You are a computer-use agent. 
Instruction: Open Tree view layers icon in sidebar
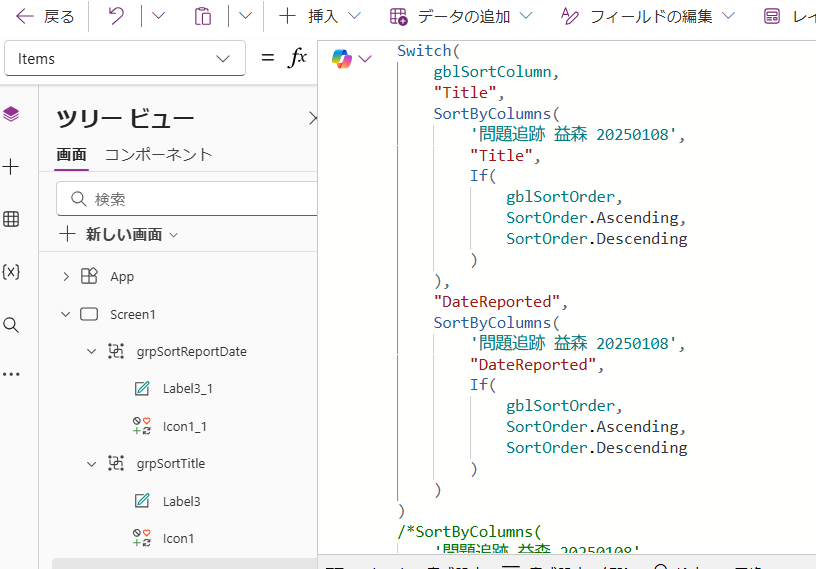11,114
